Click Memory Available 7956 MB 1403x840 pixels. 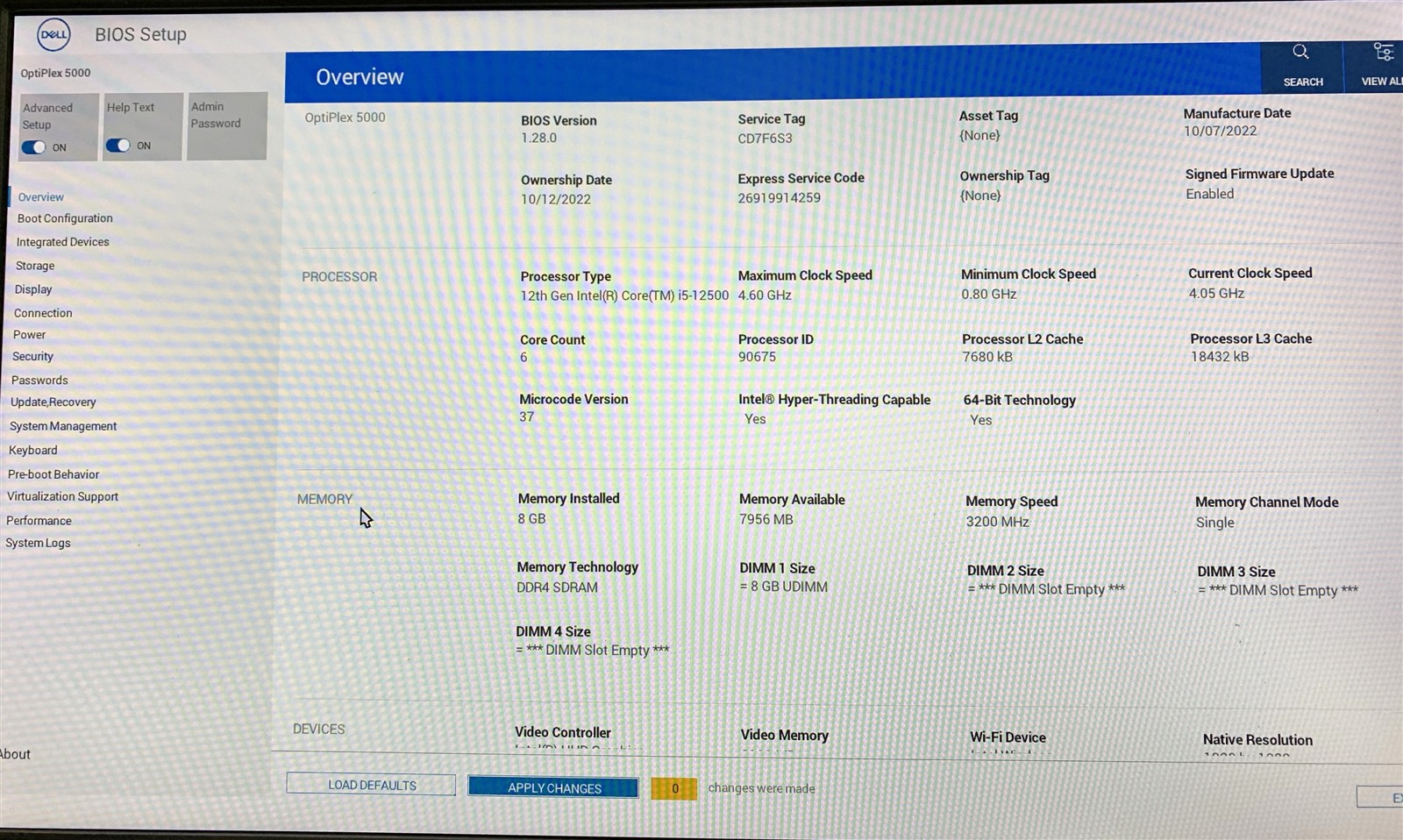tap(766, 519)
